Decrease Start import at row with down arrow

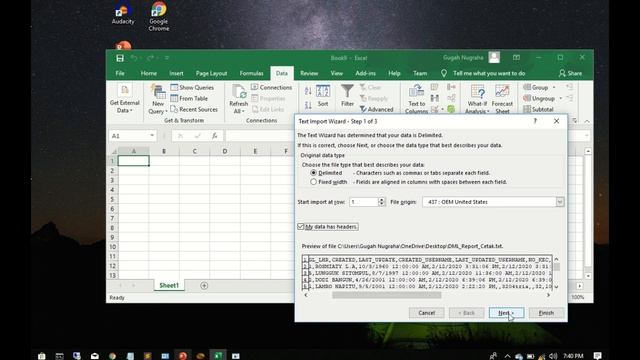[x=382, y=204]
